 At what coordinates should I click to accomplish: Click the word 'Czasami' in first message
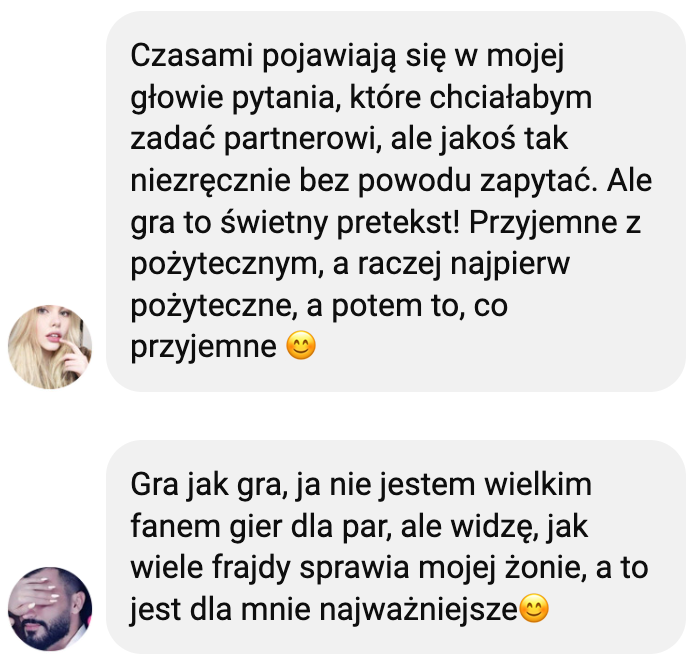(x=192, y=56)
